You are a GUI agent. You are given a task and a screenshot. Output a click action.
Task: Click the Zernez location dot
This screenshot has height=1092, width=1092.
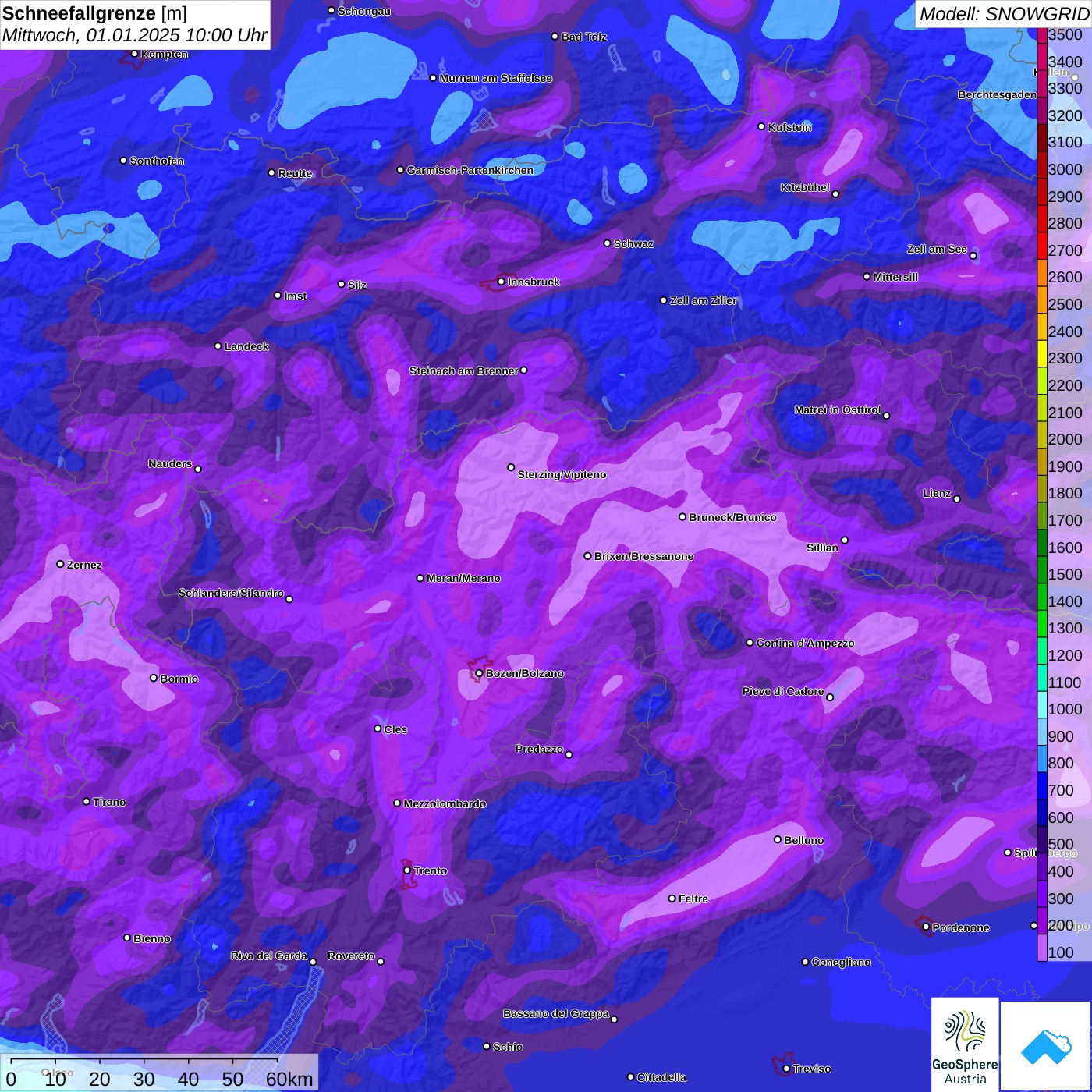tap(60, 564)
